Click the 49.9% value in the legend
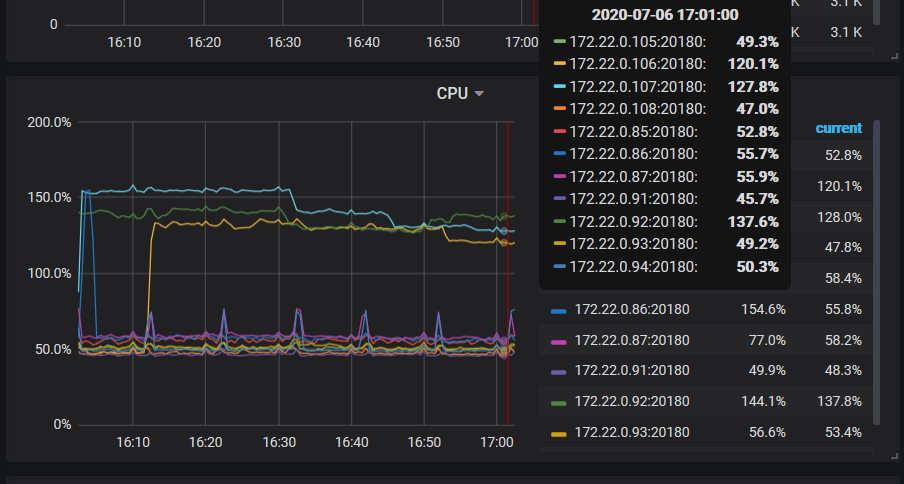The image size is (904, 484). 767,370
